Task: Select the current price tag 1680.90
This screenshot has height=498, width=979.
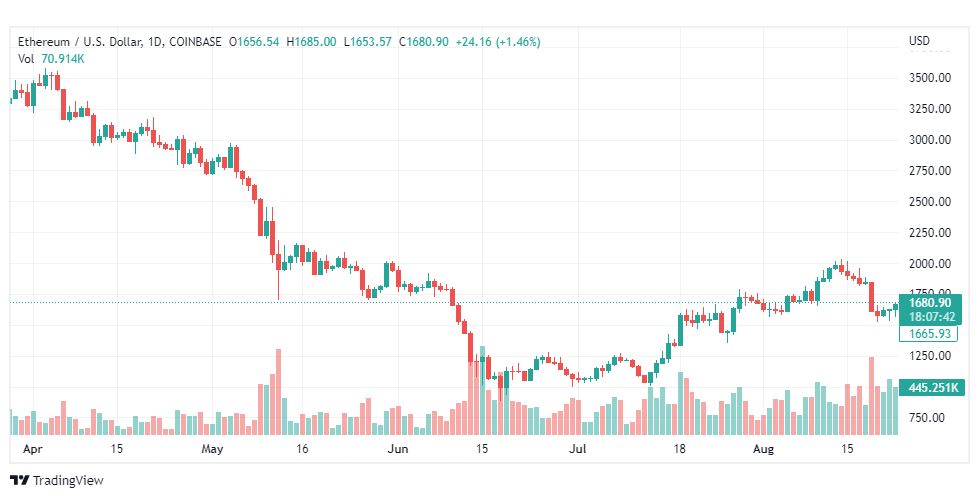Action: tap(930, 303)
